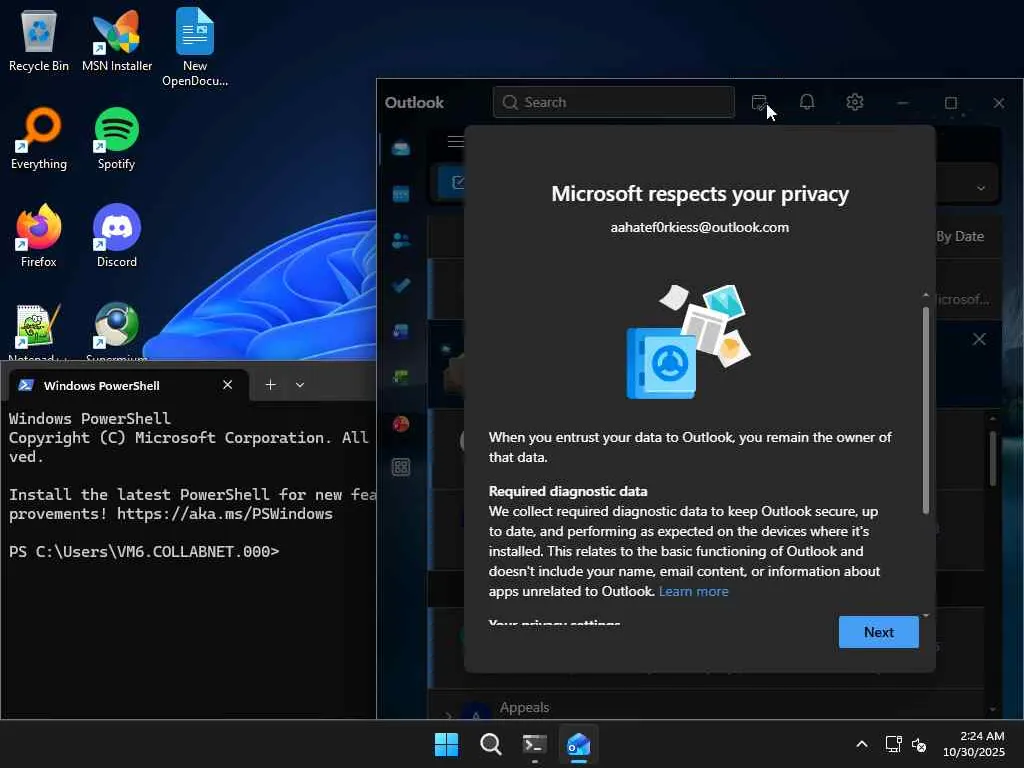Open muted volume tray icon

[x=918, y=744]
